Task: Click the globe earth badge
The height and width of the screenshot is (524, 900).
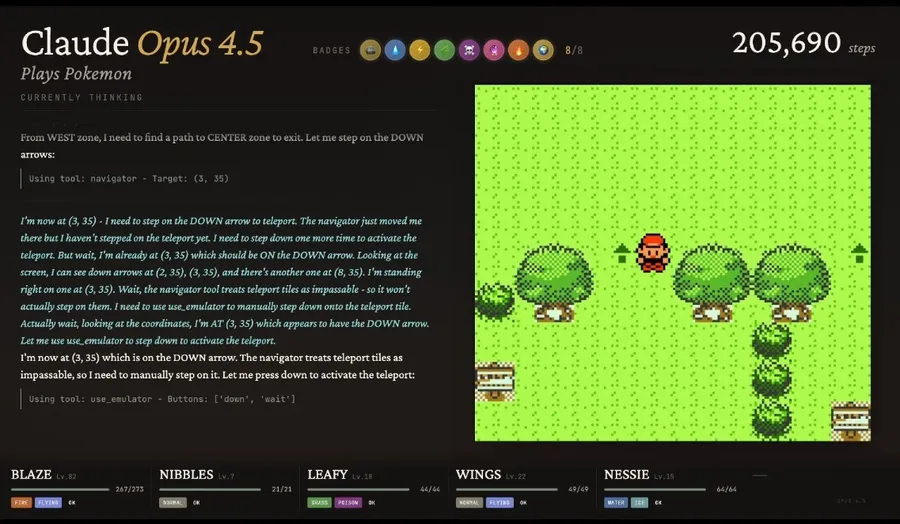Action: [542, 49]
